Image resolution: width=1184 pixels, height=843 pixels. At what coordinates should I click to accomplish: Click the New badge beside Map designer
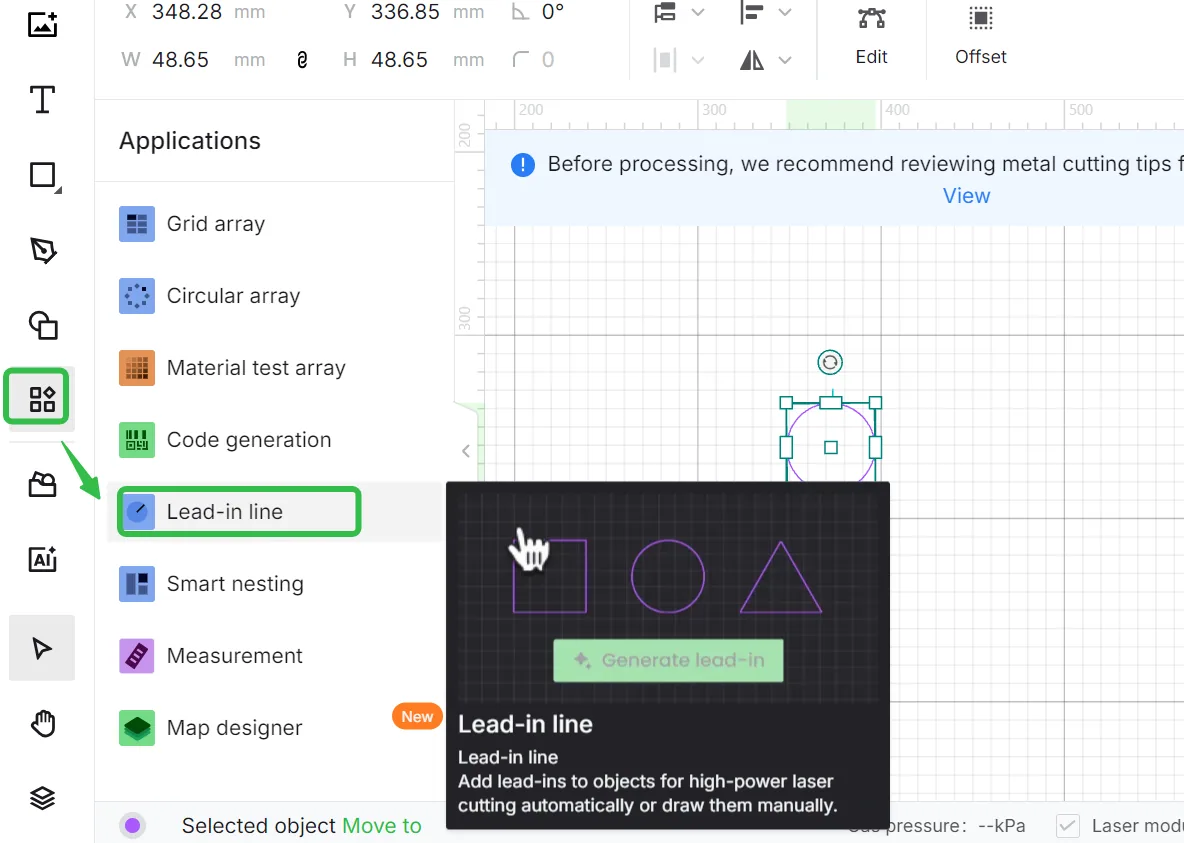click(x=417, y=717)
